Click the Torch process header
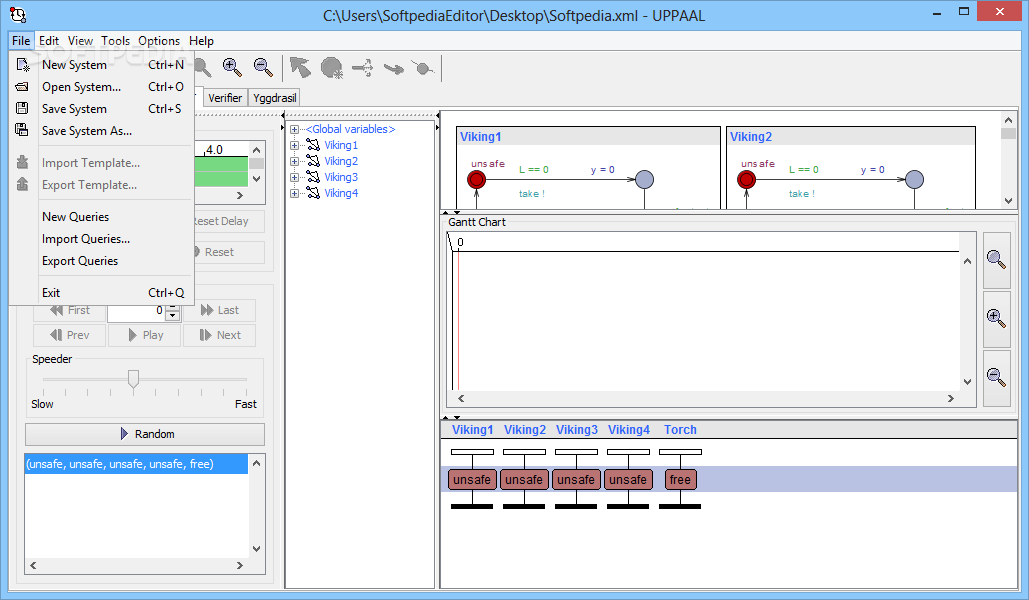 pos(680,430)
